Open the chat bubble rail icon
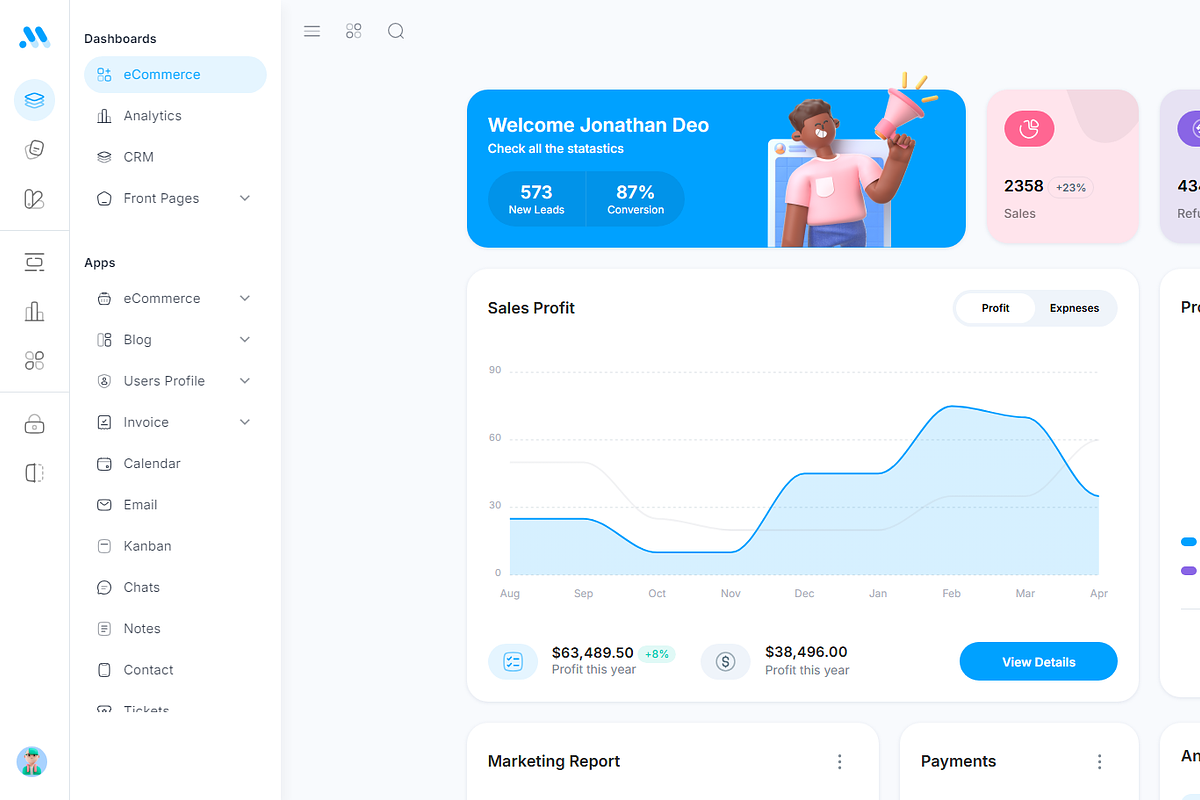This screenshot has width=1200, height=800. point(34,150)
